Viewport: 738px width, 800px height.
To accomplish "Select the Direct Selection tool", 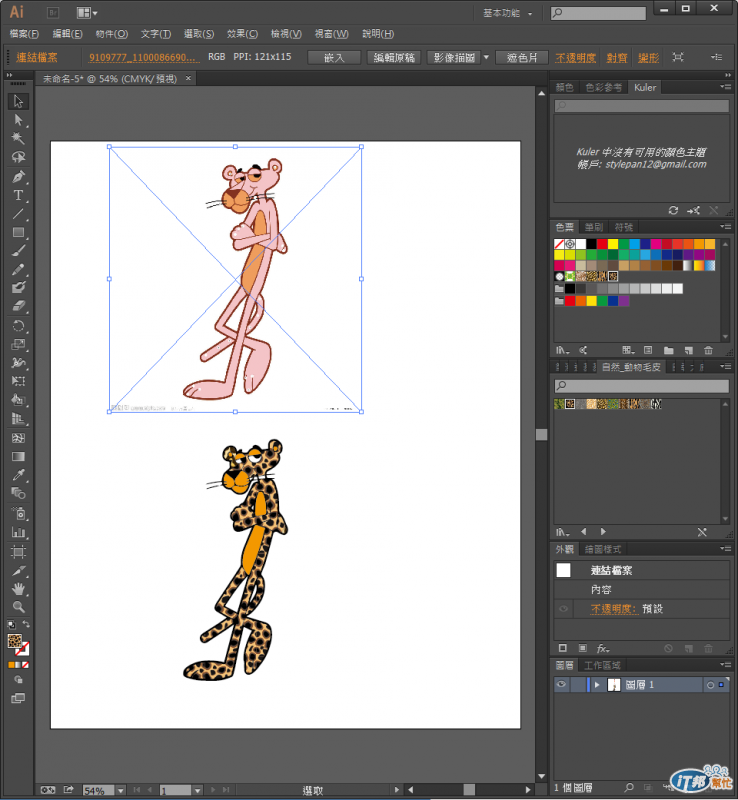I will click(x=18, y=120).
